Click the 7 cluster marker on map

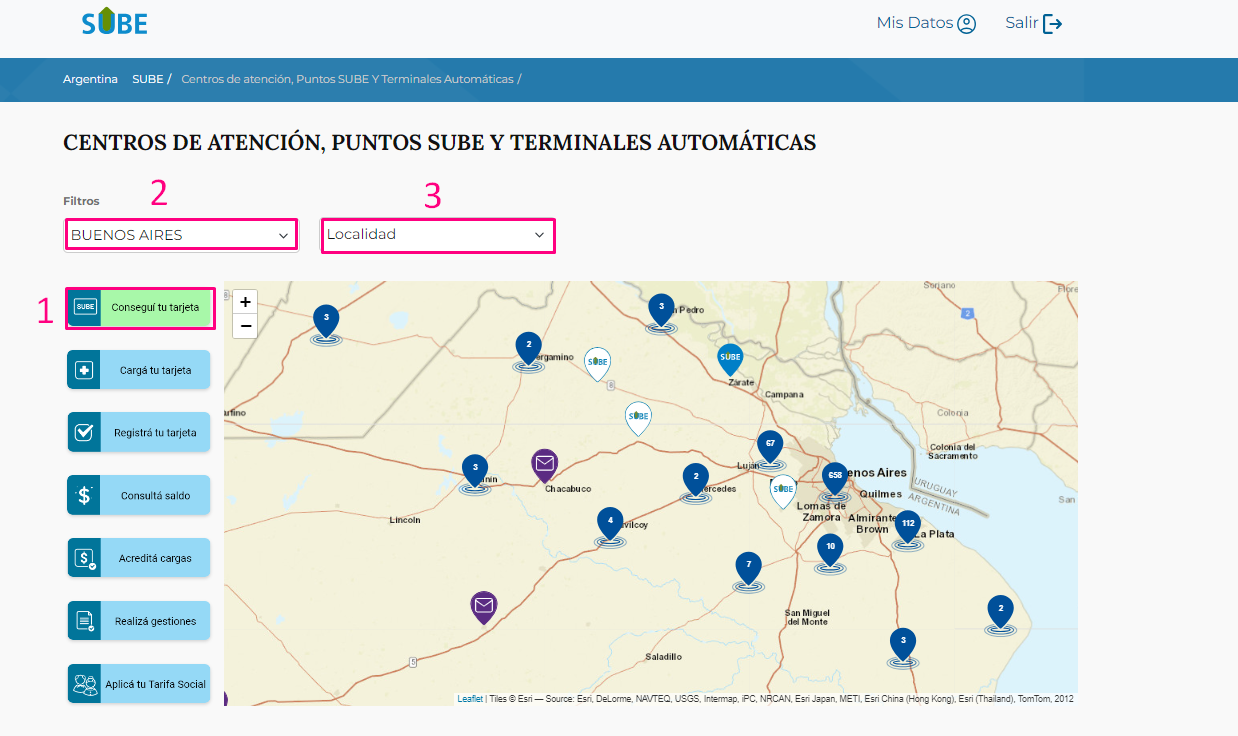click(x=748, y=569)
